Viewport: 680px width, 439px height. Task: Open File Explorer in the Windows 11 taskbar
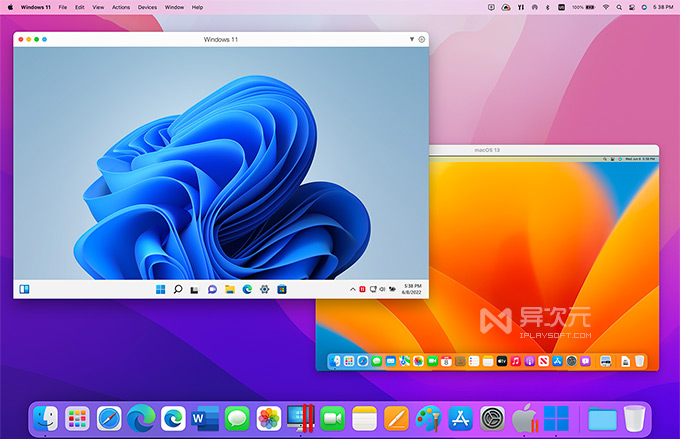tap(230, 289)
